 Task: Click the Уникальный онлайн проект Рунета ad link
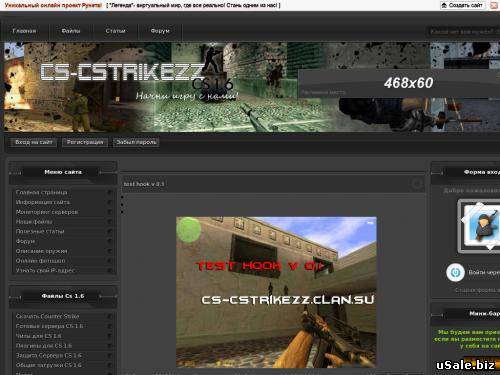(53, 5)
